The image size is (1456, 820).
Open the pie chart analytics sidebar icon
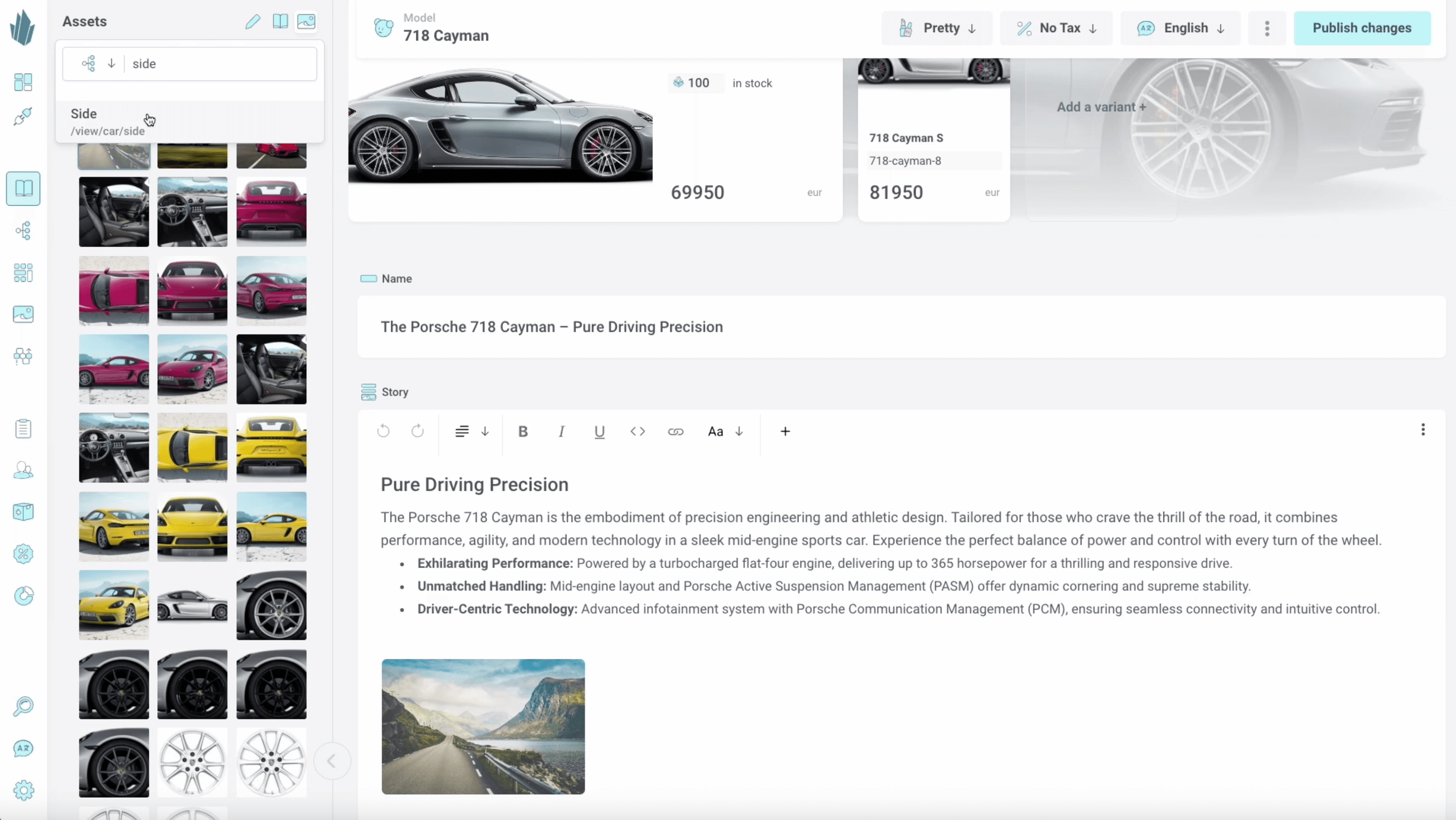tap(23, 595)
